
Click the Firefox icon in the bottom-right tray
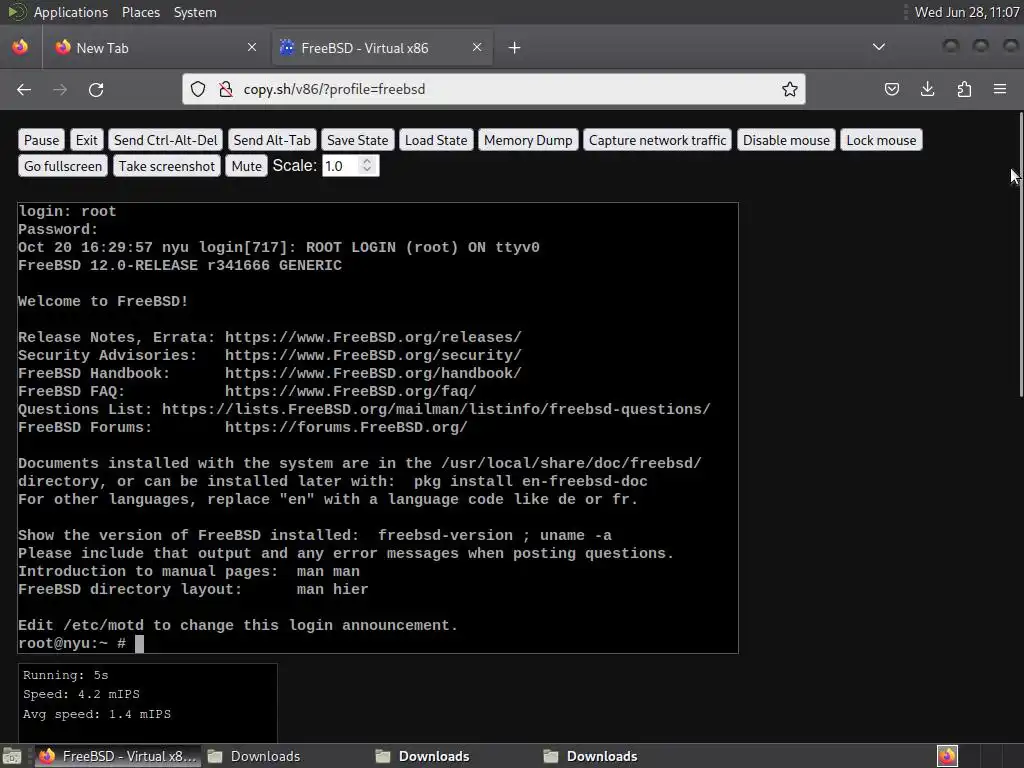[947, 756]
